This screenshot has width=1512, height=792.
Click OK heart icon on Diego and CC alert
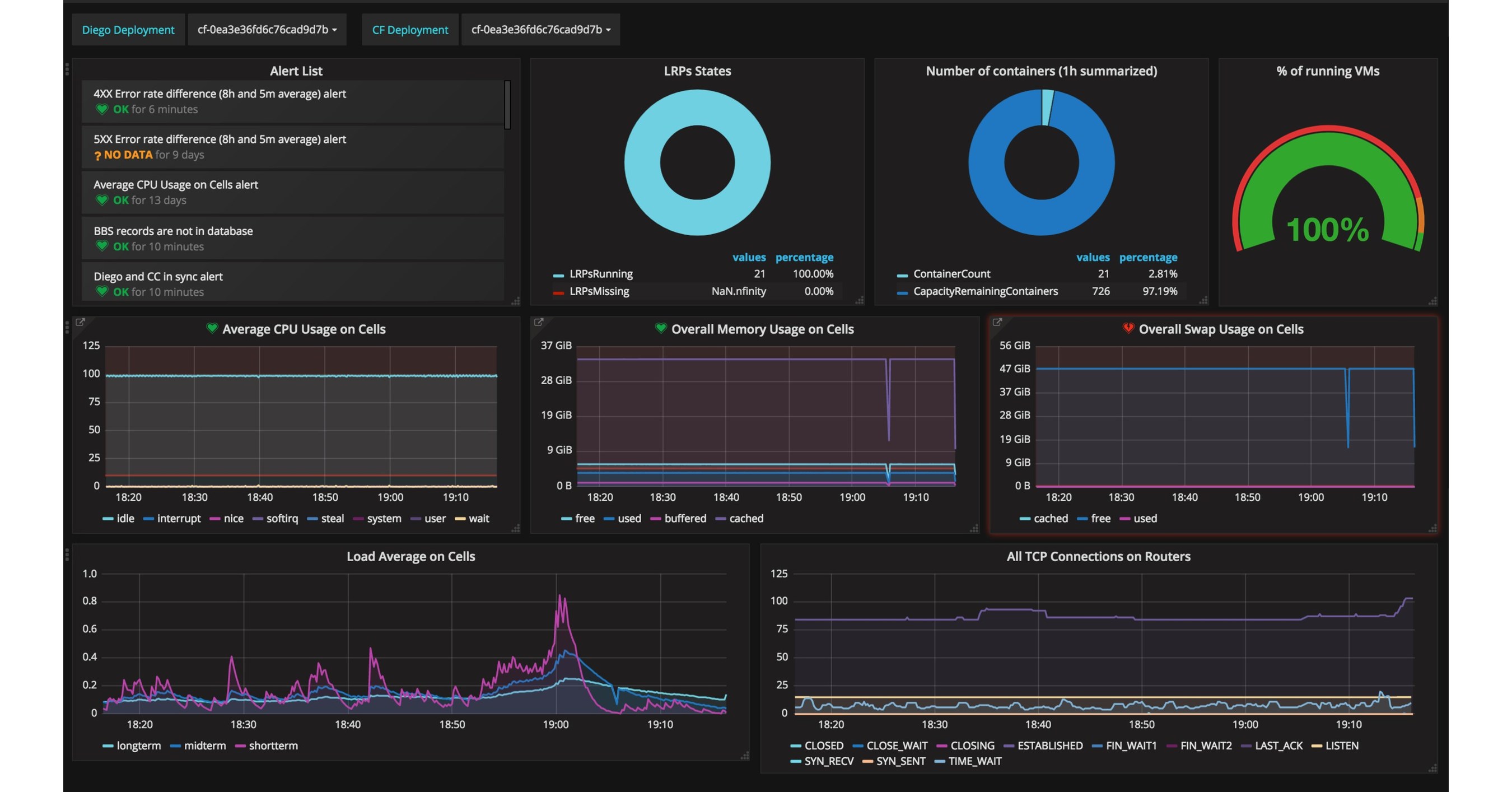102,292
